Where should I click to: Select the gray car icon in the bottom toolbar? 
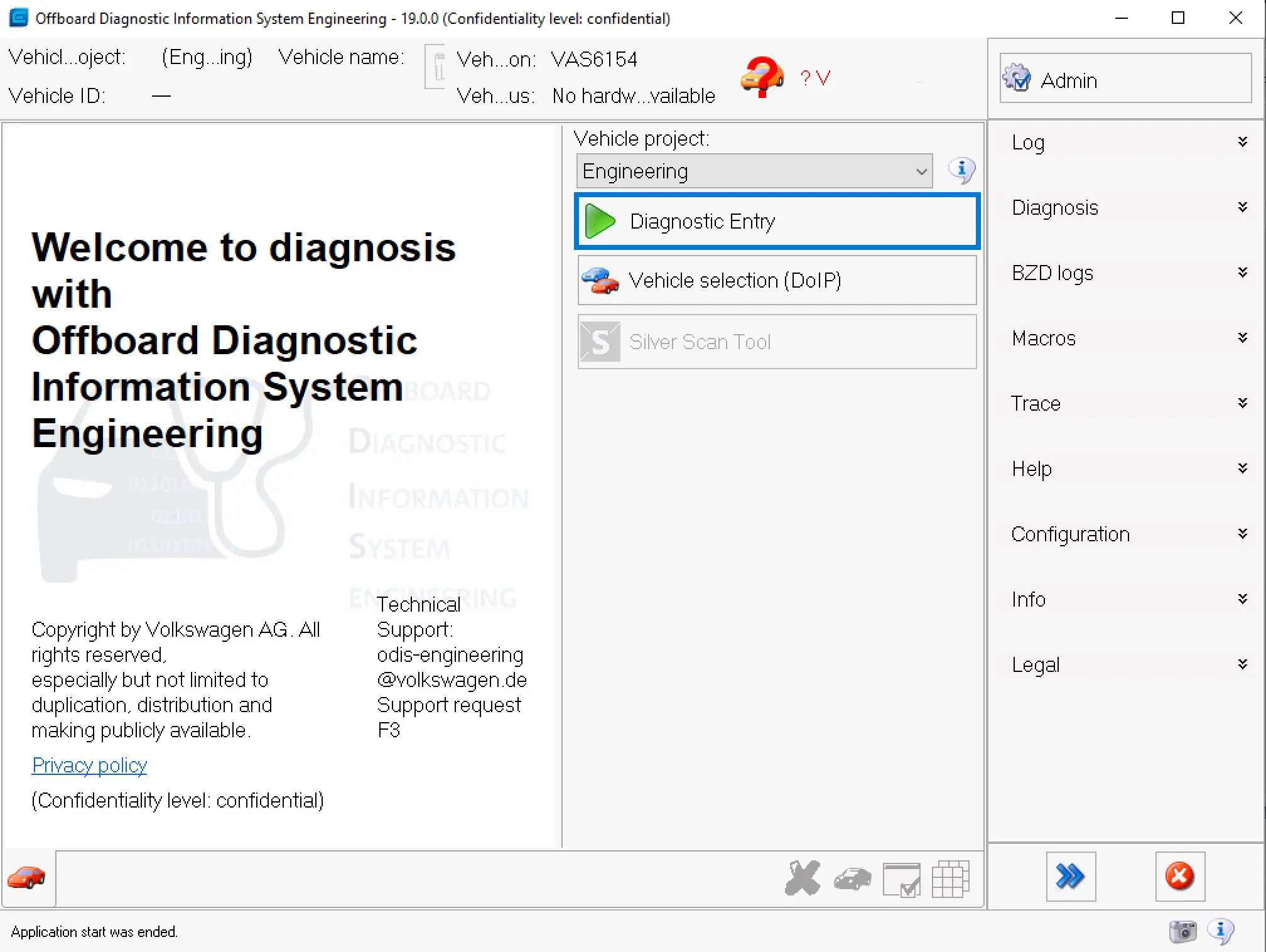point(852,879)
